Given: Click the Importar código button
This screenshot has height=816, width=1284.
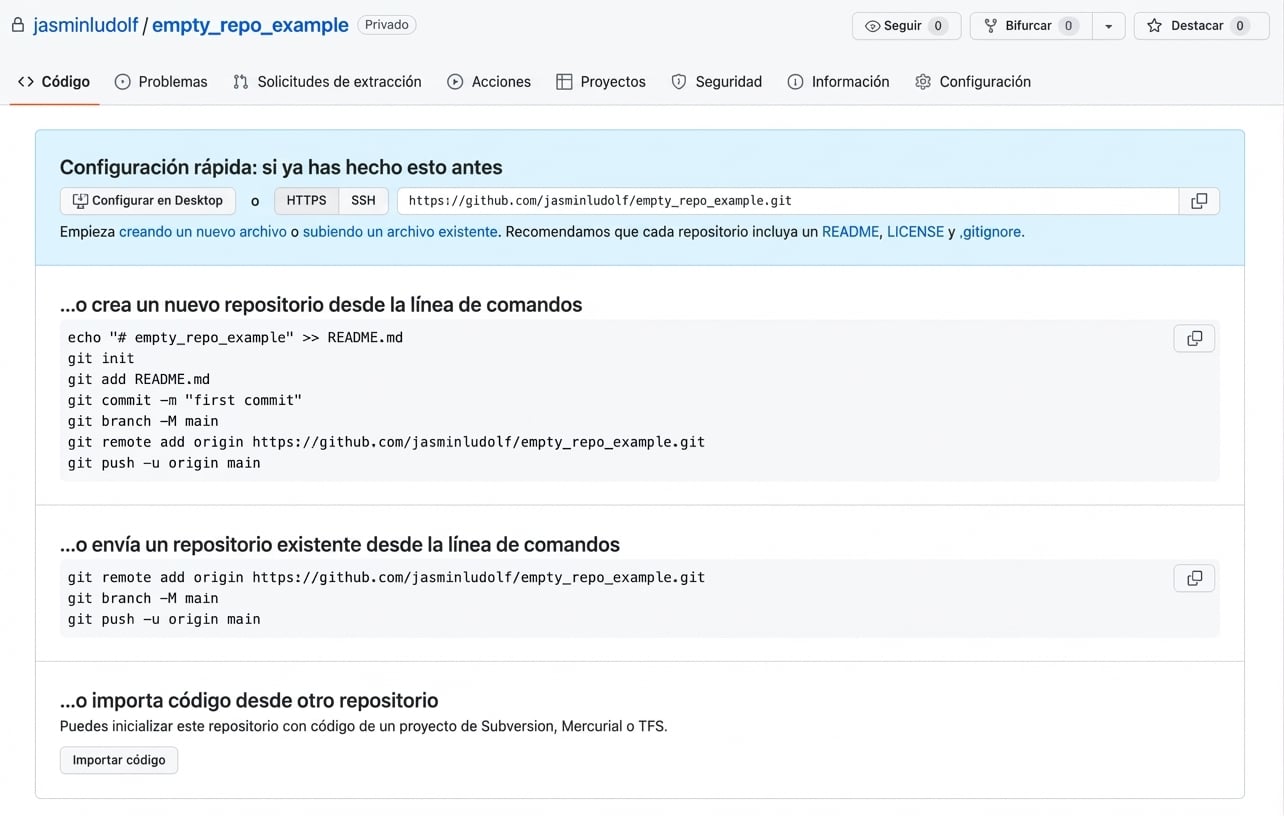Looking at the screenshot, I should pos(119,760).
